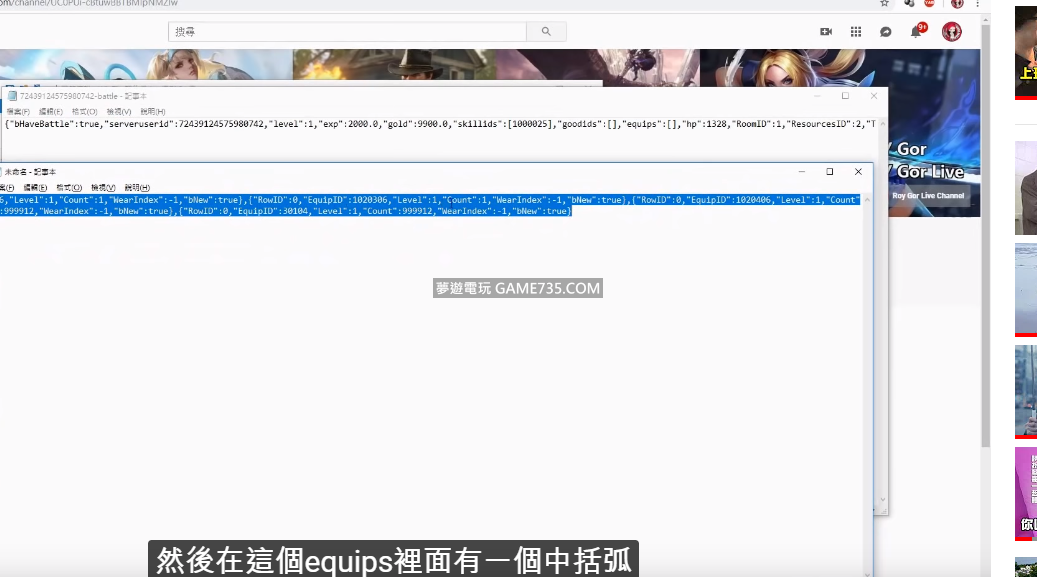
Task: Click the browser page vertical scrollbar thumb
Action: pos(985,235)
